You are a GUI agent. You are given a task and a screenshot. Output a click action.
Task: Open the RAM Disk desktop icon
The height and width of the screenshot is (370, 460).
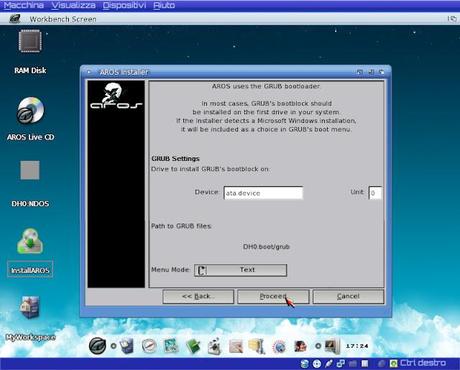30,41
